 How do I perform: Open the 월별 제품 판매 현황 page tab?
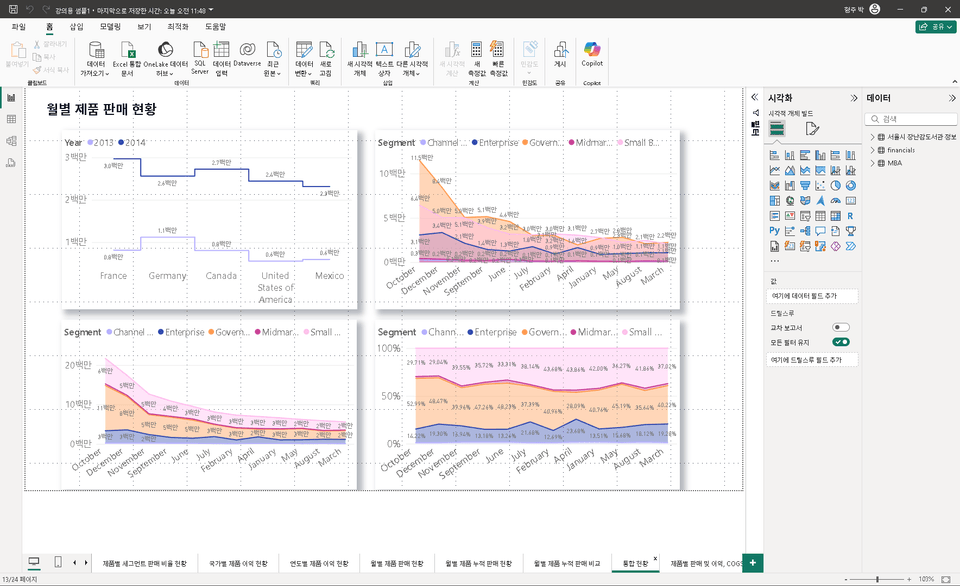[397, 563]
